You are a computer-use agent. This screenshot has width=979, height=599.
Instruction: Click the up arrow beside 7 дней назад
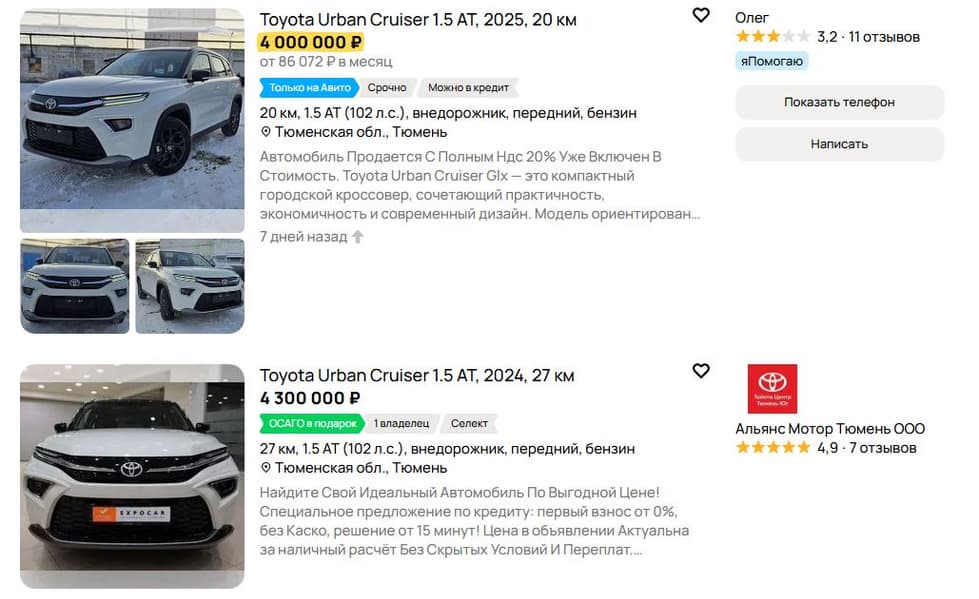(x=358, y=237)
